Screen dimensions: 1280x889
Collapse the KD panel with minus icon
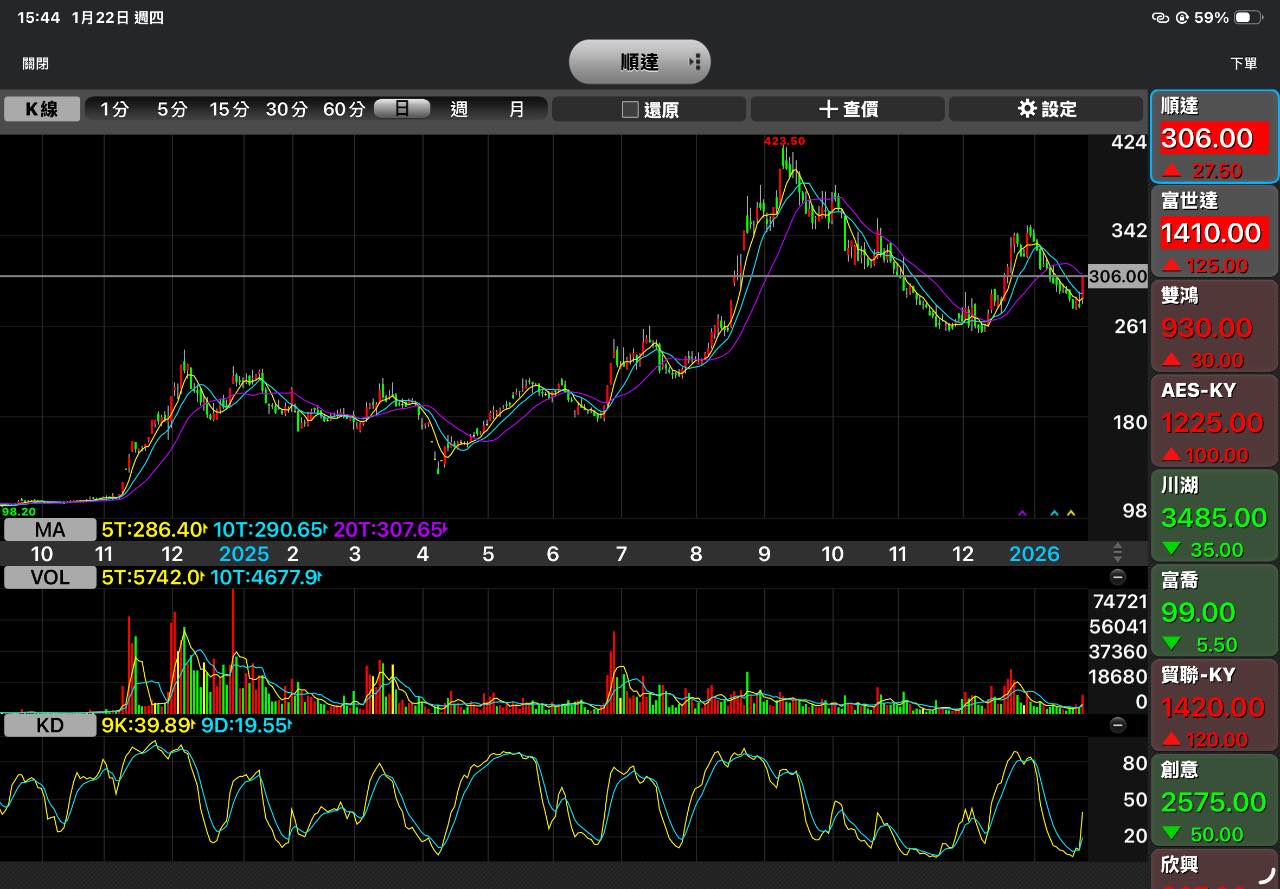click(1118, 725)
